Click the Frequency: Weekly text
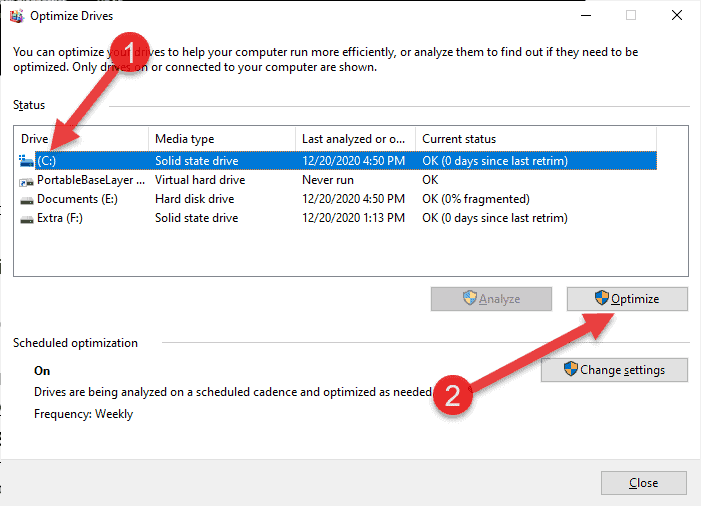The image size is (701, 506). point(84,414)
